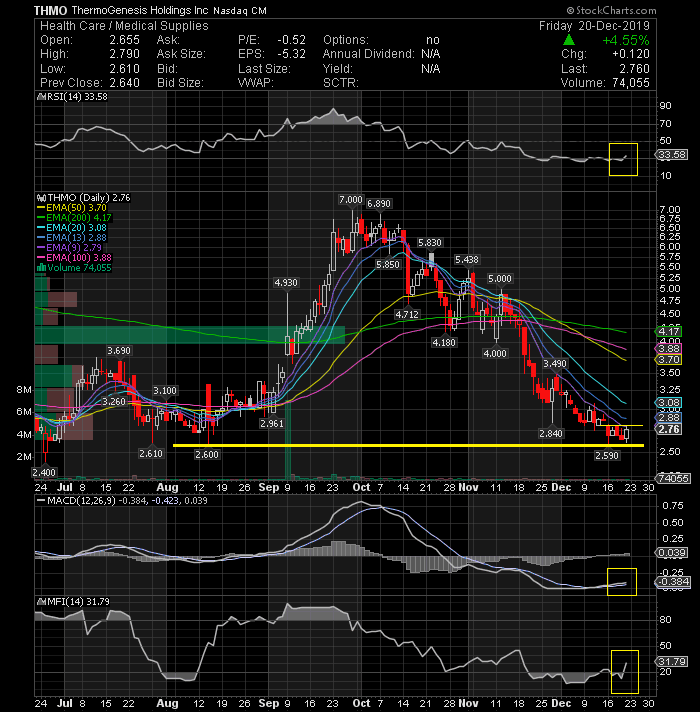Click the Health Care / Medical Supplies sector label
700x712 pixels.
[x=124, y=26]
